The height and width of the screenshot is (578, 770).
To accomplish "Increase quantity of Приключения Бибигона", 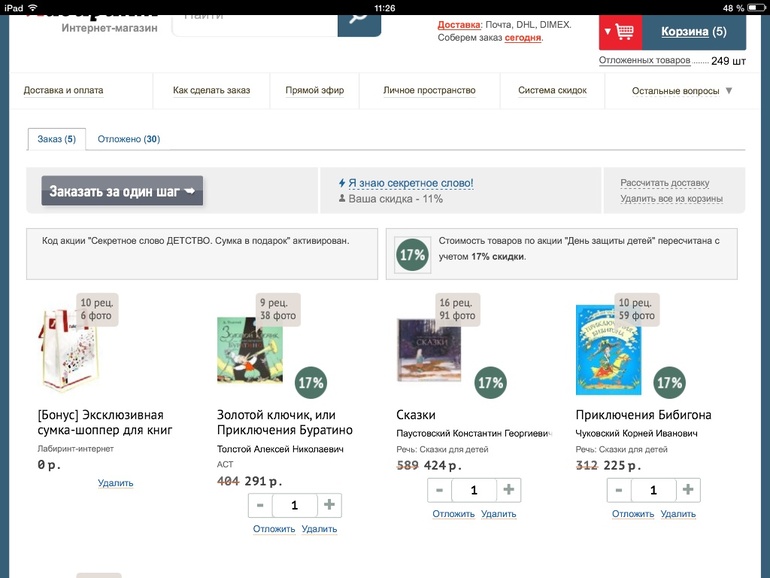I will coord(688,490).
